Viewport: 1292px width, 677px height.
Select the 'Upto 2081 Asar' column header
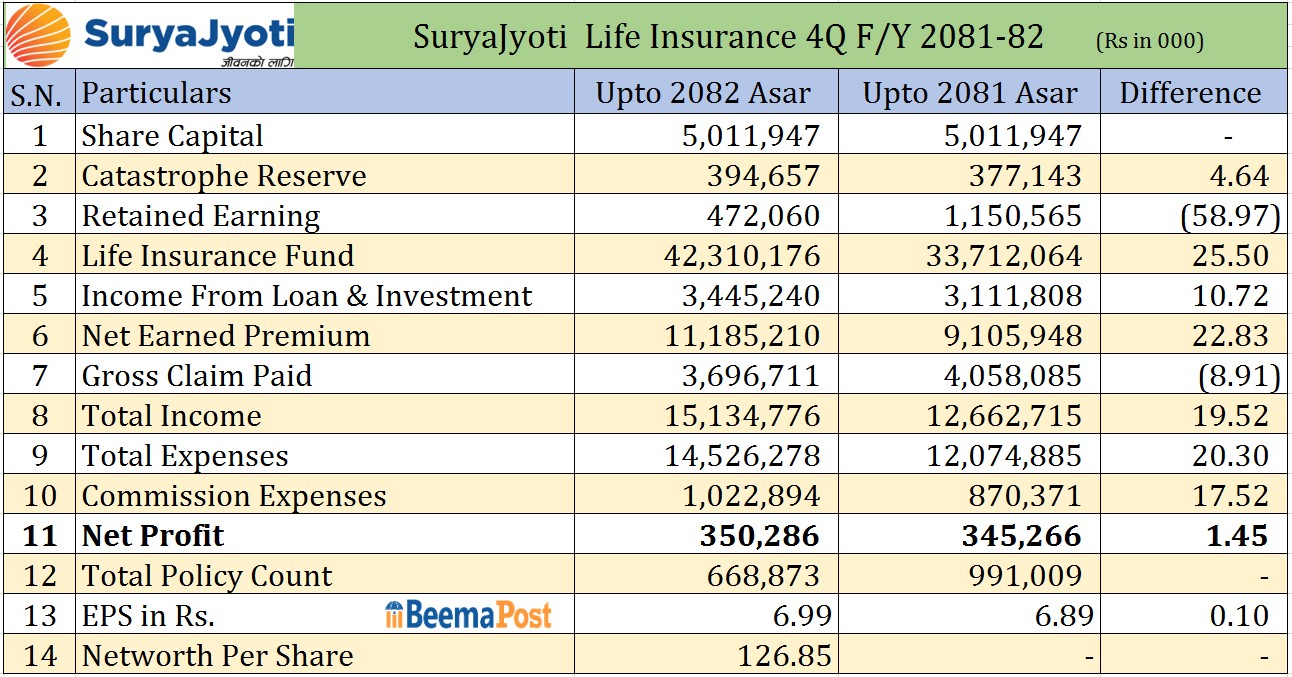969,93
